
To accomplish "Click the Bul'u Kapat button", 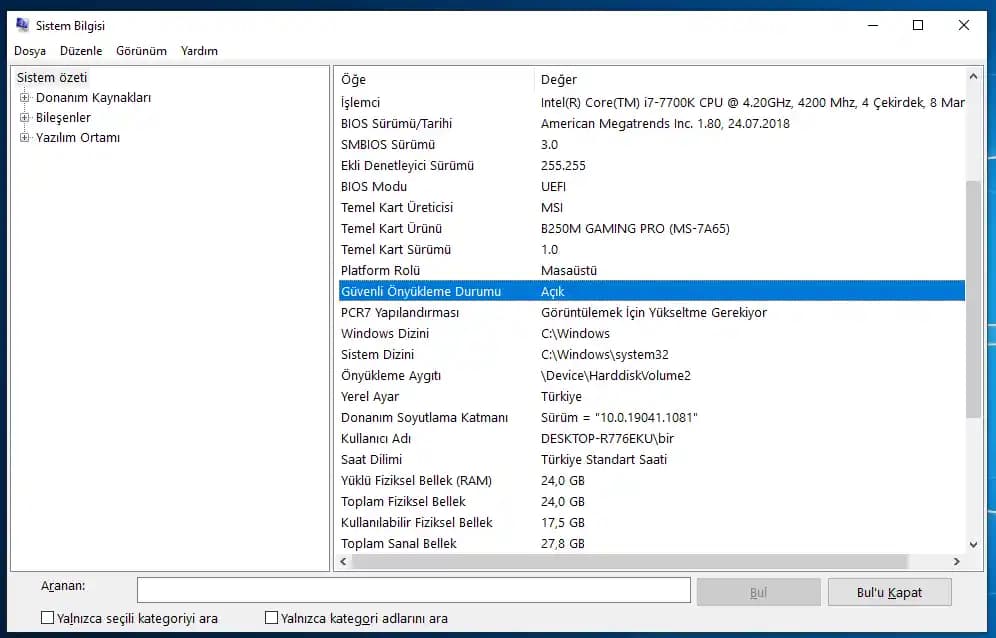I will click(x=889, y=592).
